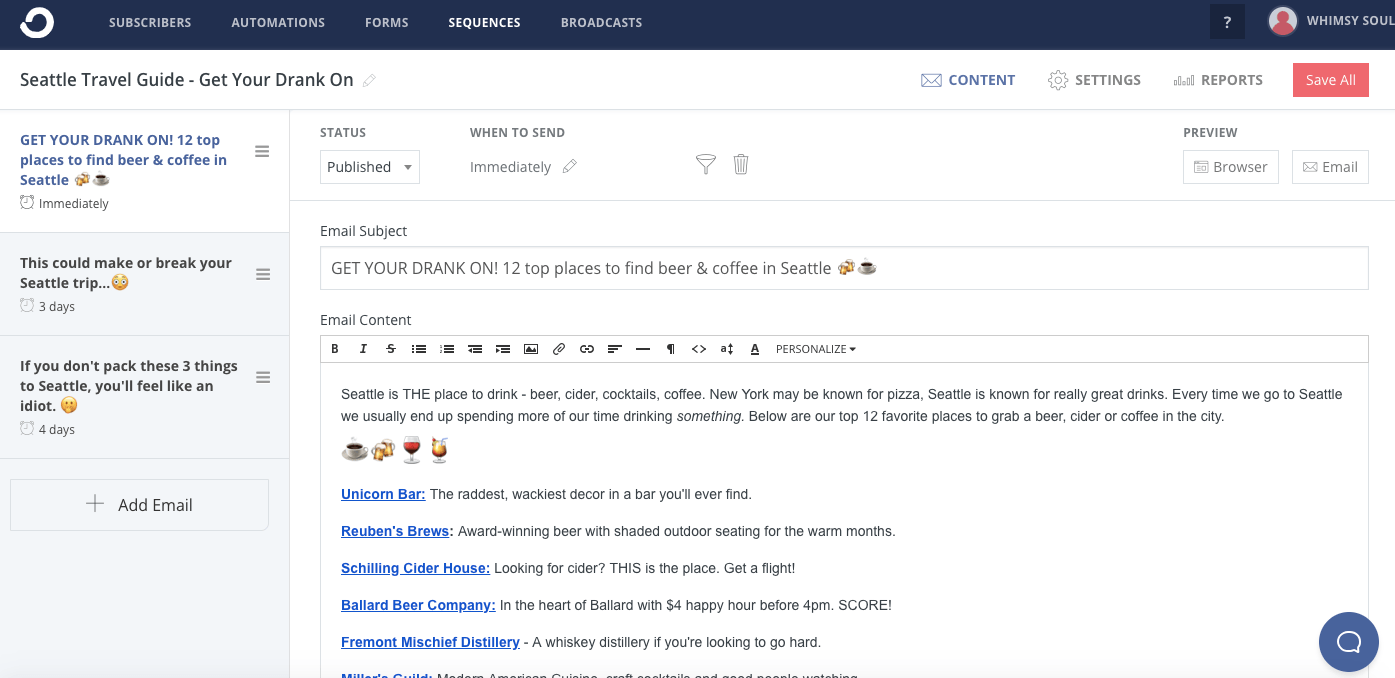Delete this email with the trash icon
This screenshot has height=678, width=1395.
coord(741,165)
